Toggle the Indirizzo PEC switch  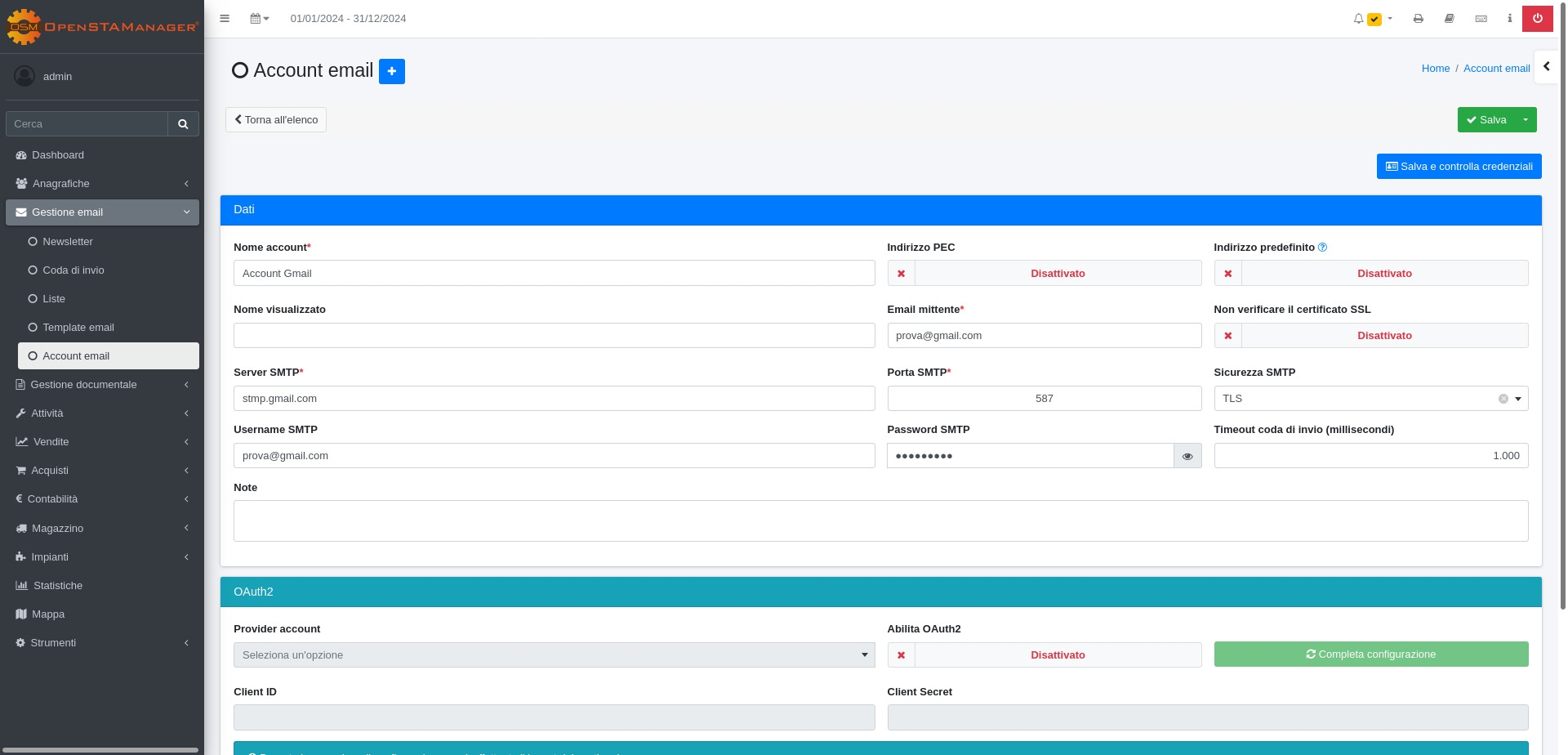[1044, 273]
